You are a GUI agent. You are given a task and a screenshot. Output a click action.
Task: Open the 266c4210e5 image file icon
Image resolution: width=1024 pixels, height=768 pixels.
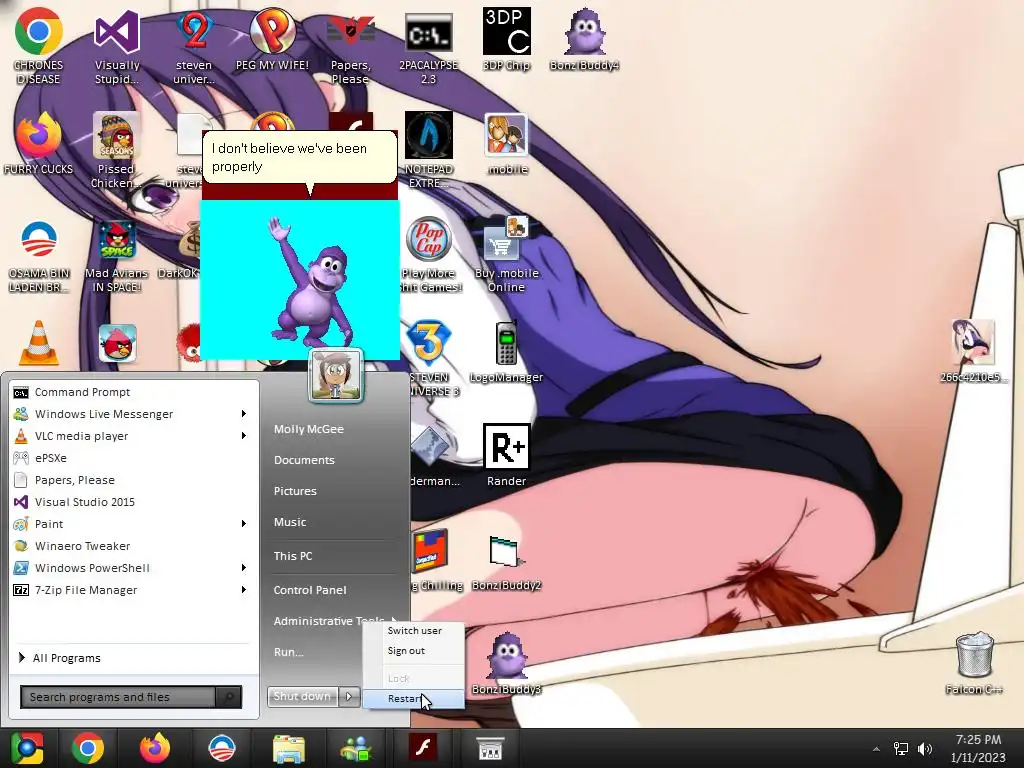click(974, 351)
